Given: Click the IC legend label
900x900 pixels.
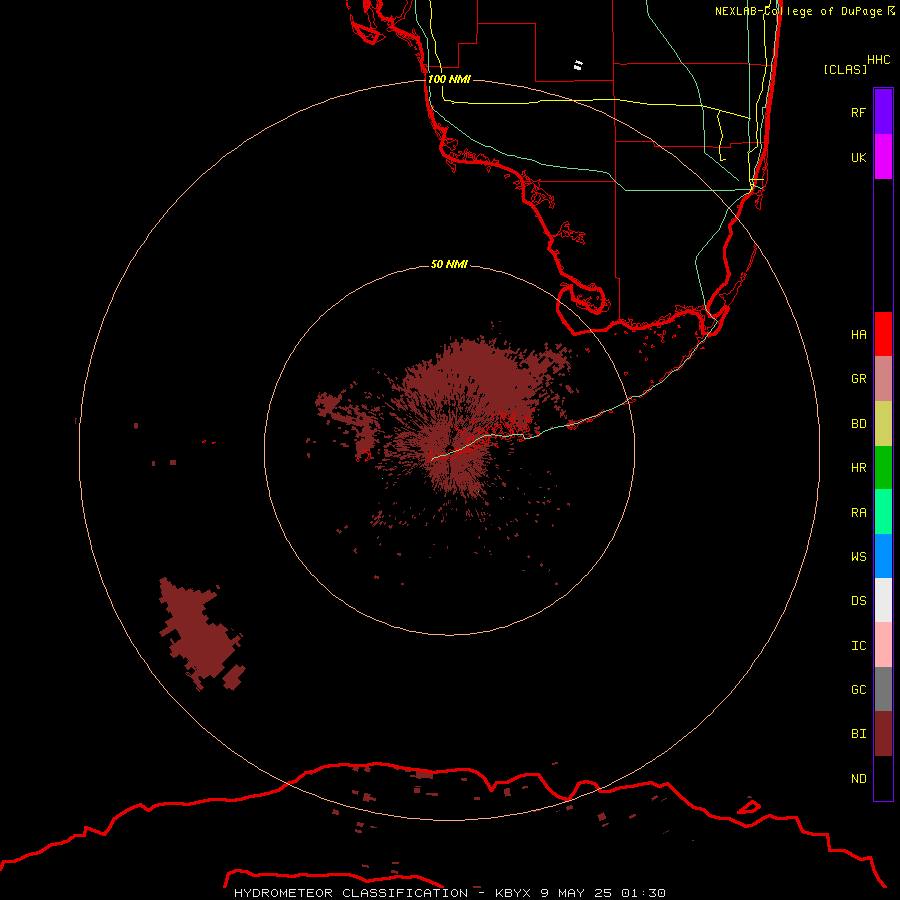Looking at the screenshot, I should coord(858,646).
